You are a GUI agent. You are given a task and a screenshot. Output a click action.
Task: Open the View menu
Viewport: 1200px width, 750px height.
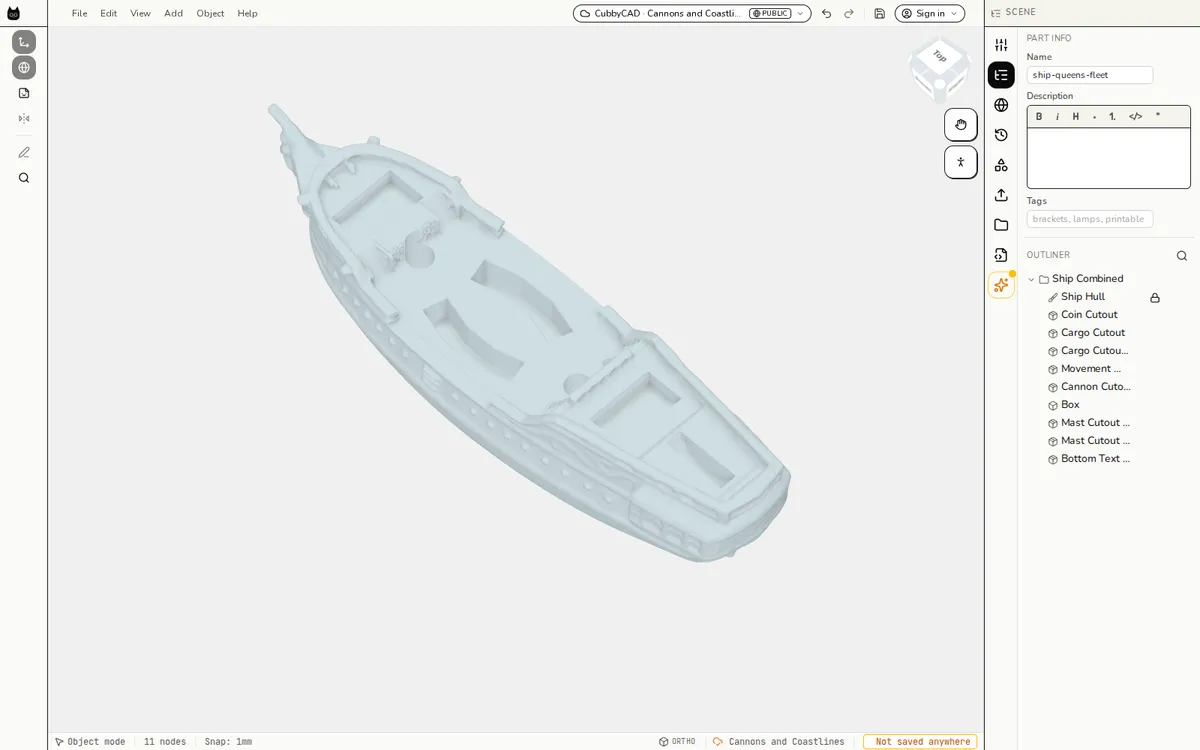coord(140,13)
